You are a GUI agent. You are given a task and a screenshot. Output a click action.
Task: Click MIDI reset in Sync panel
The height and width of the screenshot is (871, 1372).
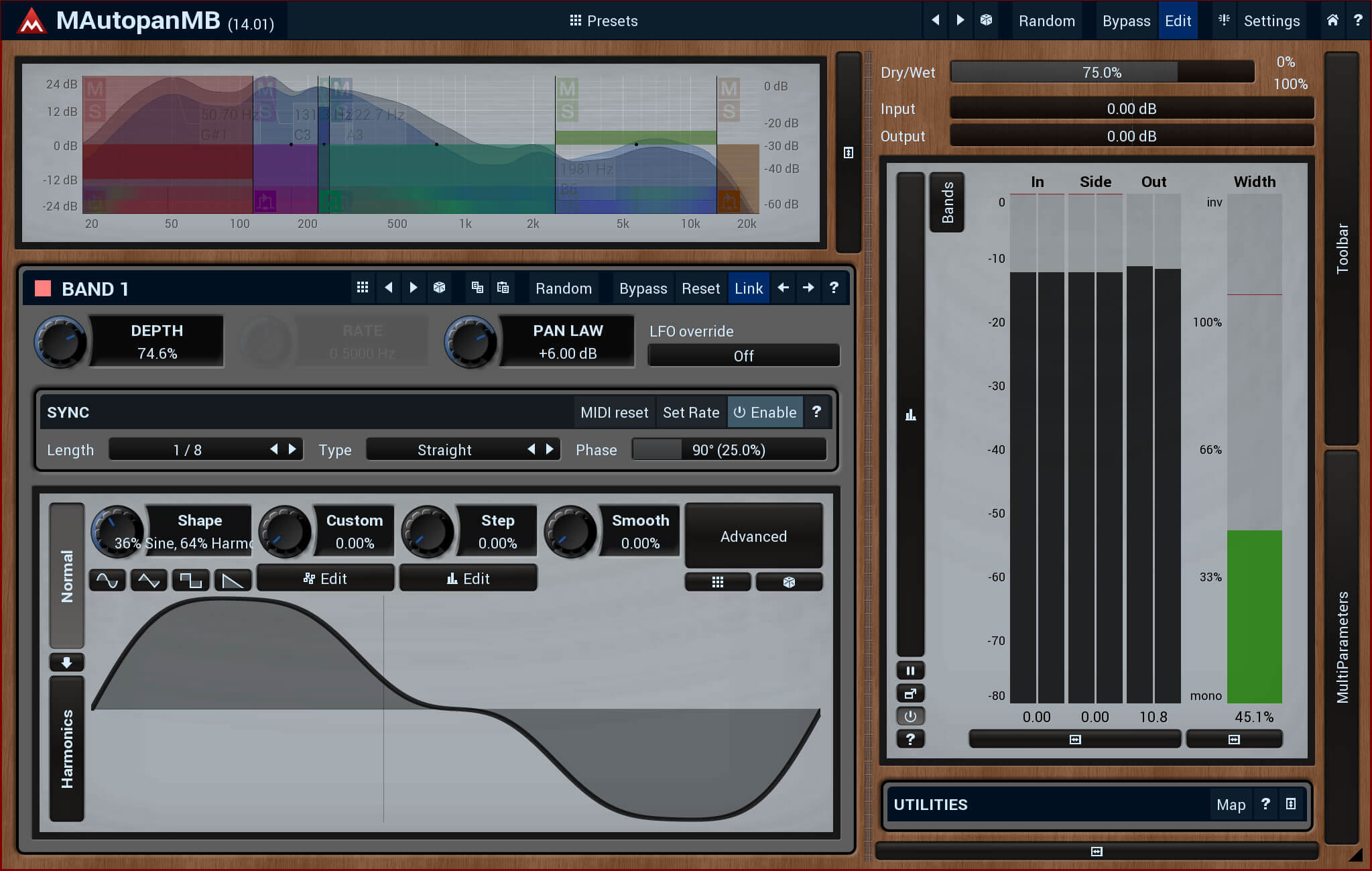tap(614, 412)
